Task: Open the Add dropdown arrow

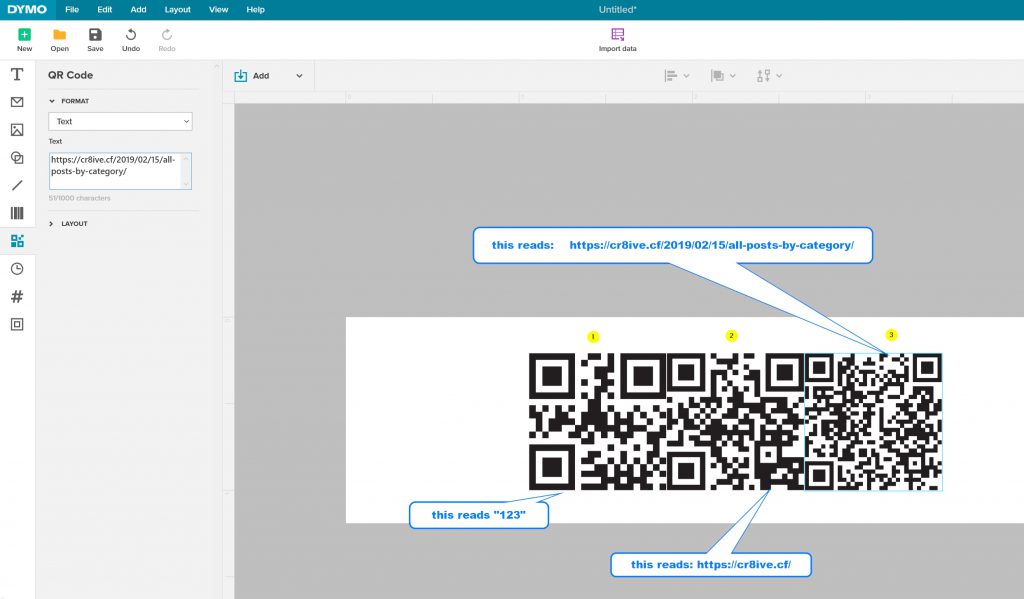Action: pyautogui.click(x=299, y=76)
